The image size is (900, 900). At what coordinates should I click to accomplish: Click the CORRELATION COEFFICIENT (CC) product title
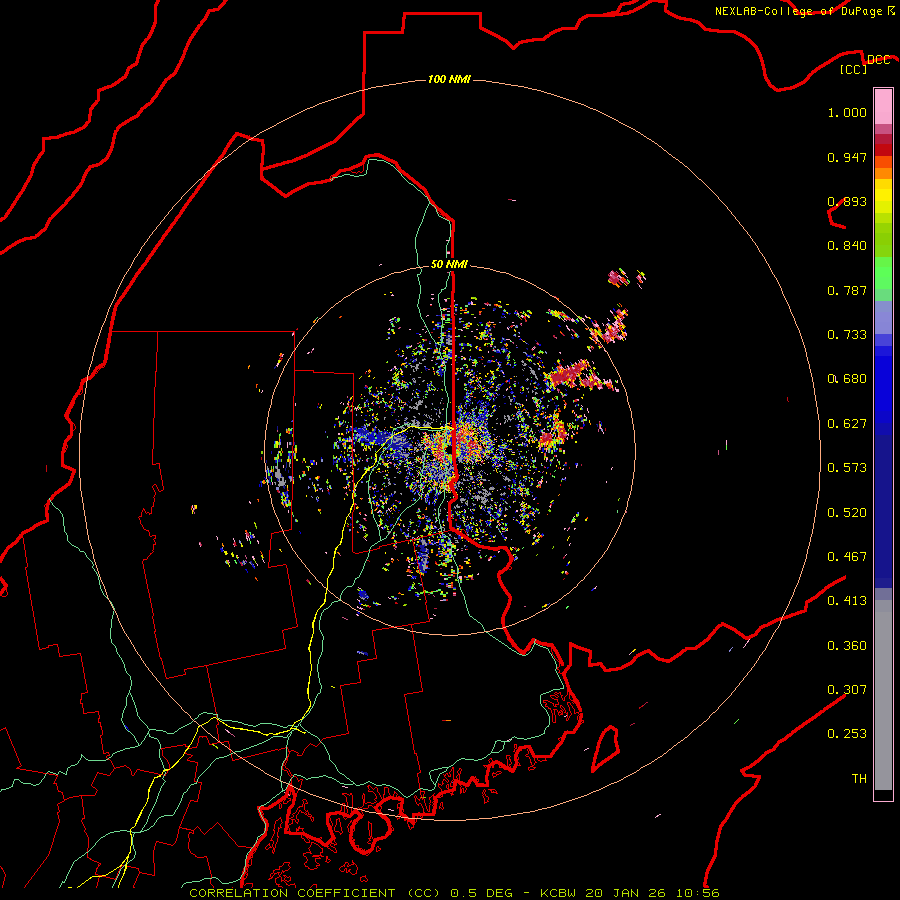click(315, 893)
